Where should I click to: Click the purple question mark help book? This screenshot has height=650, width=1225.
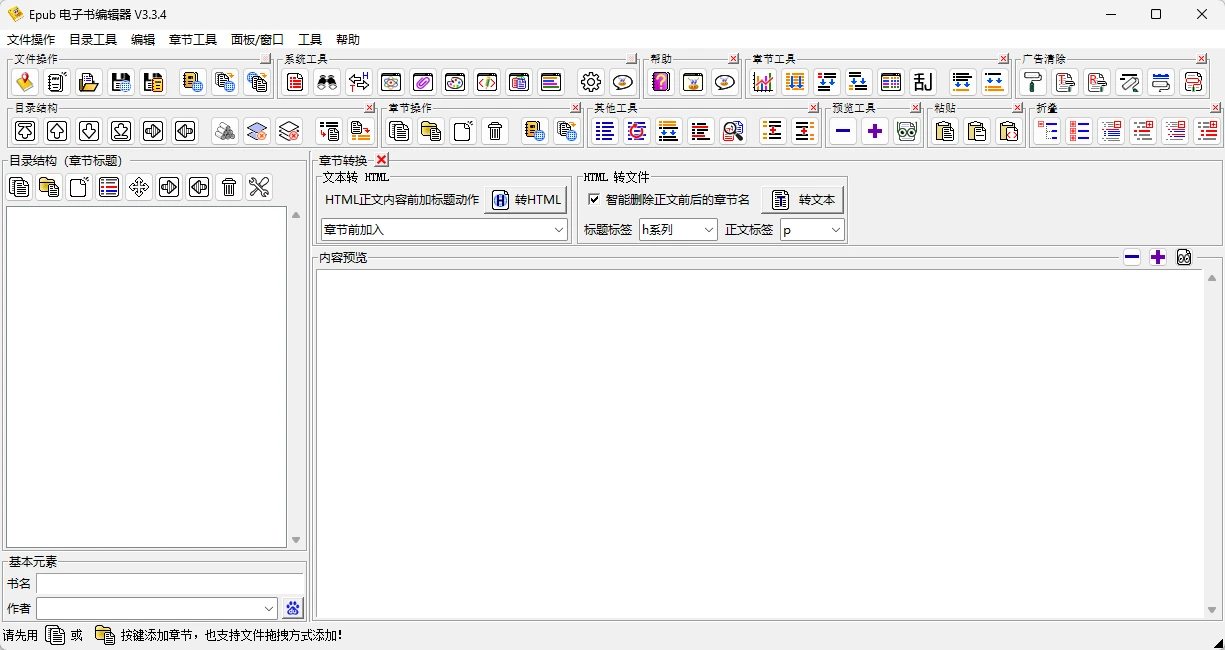(661, 82)
